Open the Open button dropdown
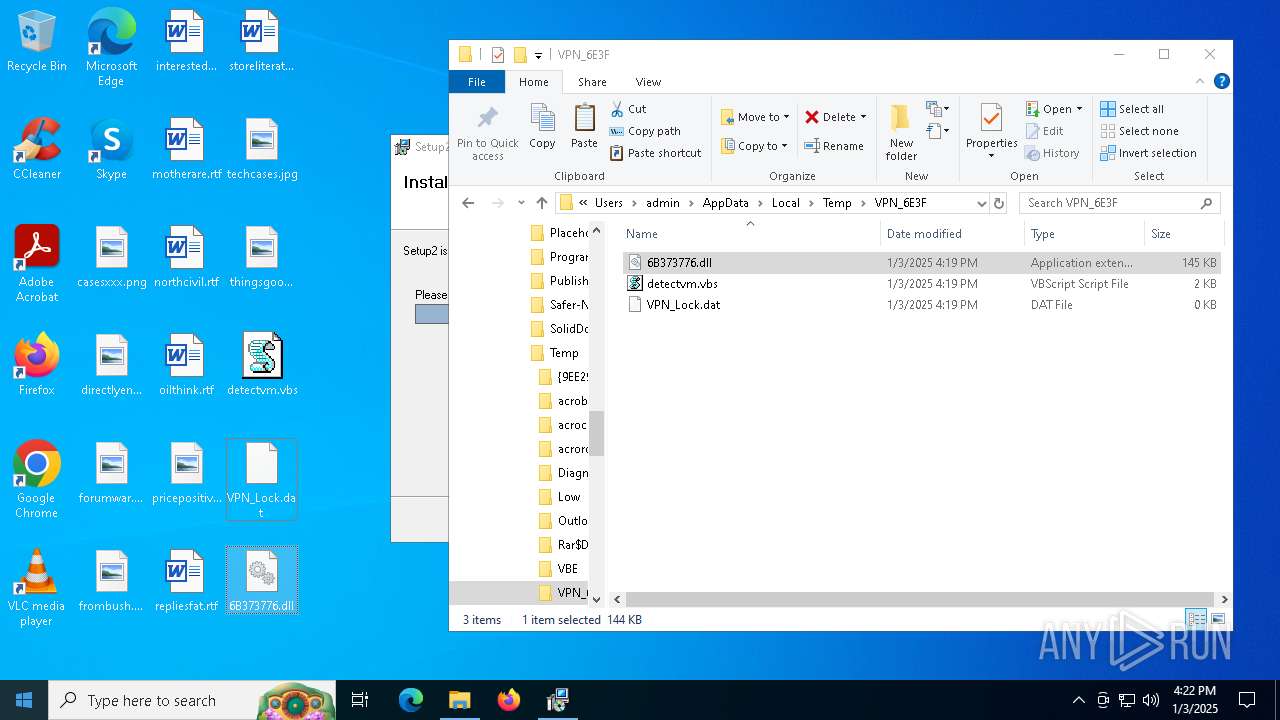 coord(1080,109)
